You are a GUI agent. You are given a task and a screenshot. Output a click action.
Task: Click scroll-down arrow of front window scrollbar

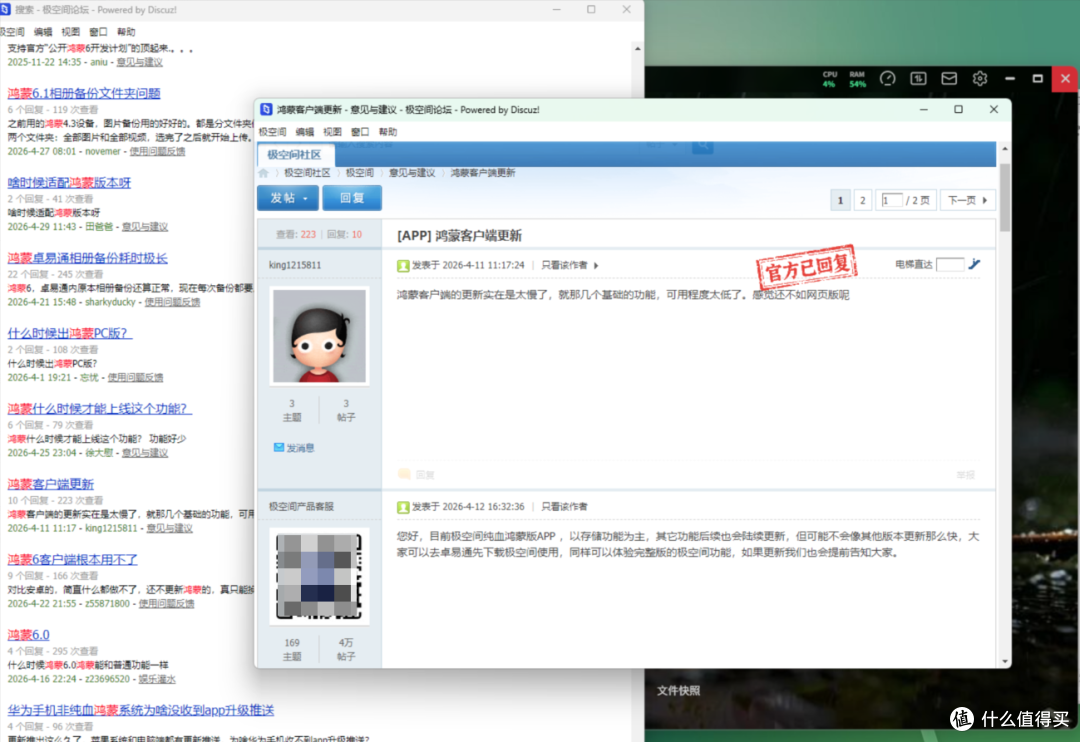[x=1005, y=661]
